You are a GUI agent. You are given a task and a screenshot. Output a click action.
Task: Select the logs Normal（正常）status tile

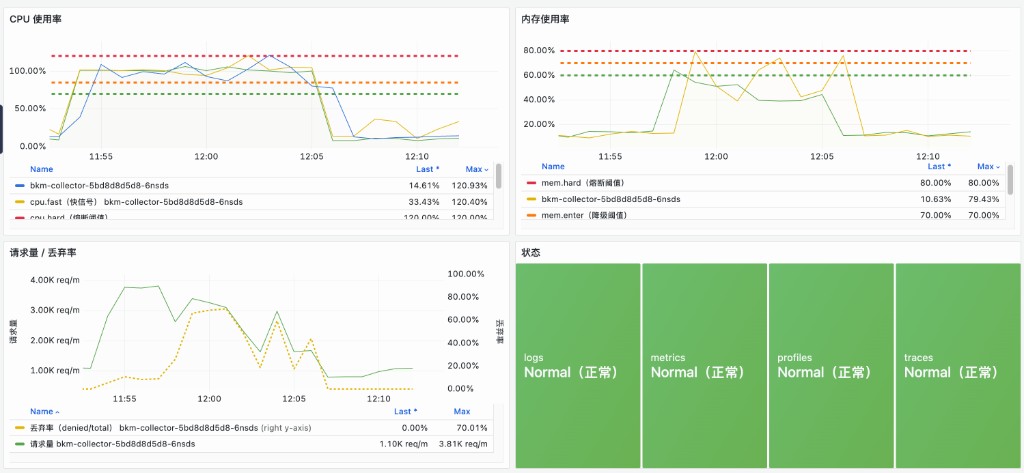[x=578, y=365]
